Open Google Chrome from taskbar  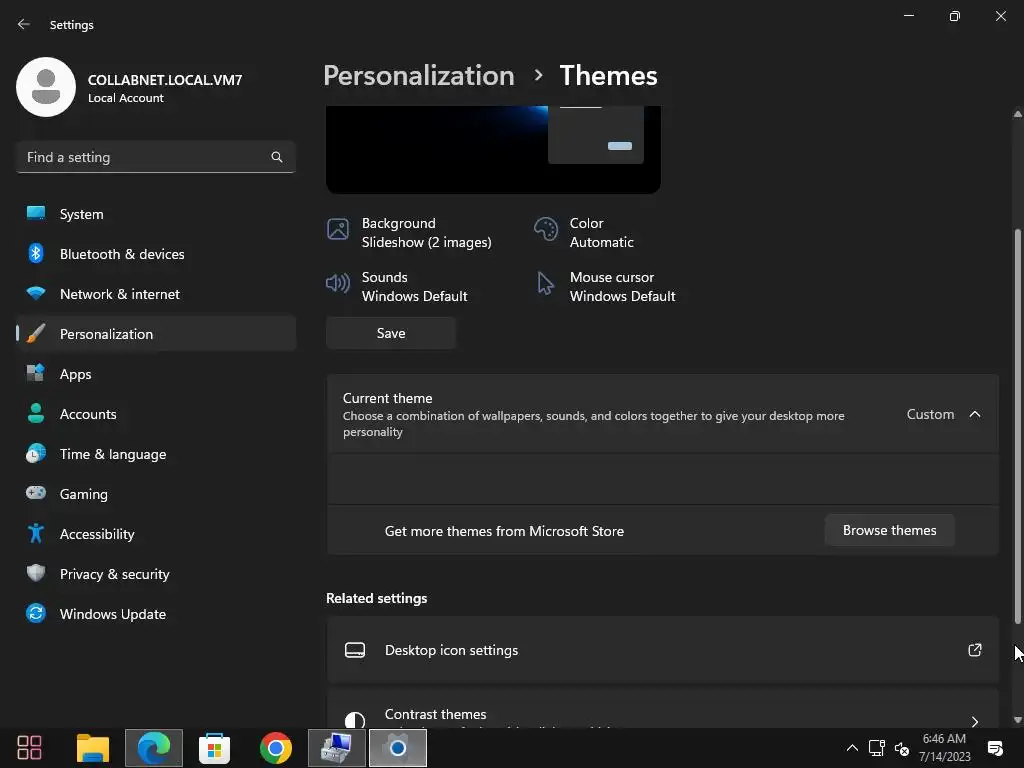pyautogui.click(x=276, y=748)
